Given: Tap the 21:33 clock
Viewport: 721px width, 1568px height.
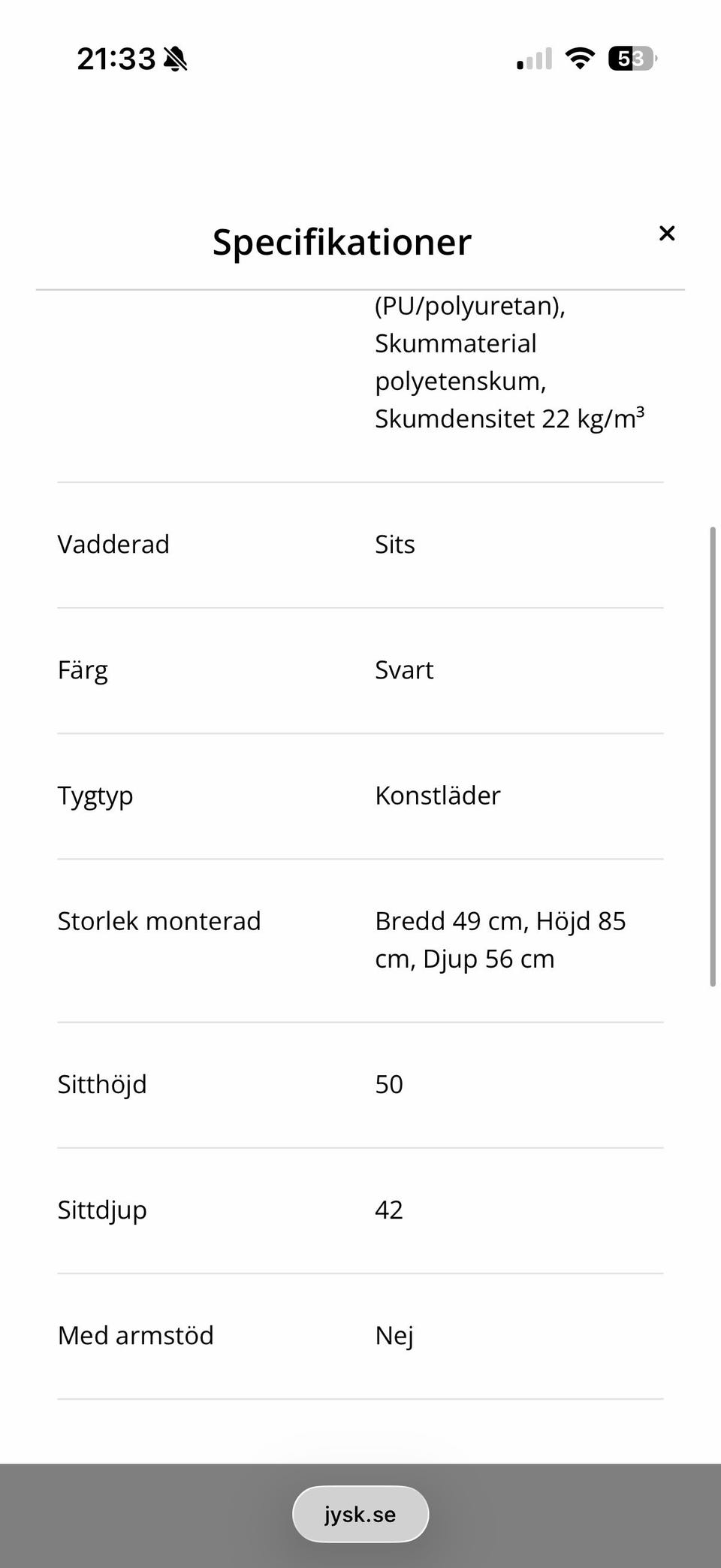Looking at the screenshot, I should (116, 59).
